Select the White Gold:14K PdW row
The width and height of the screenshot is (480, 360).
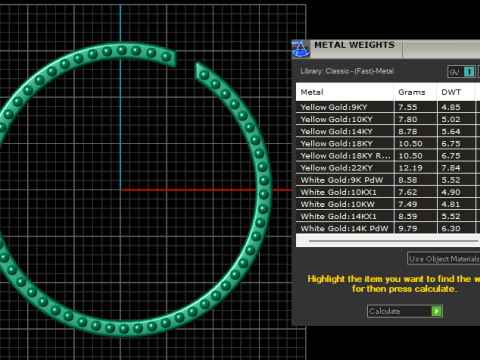388,228
